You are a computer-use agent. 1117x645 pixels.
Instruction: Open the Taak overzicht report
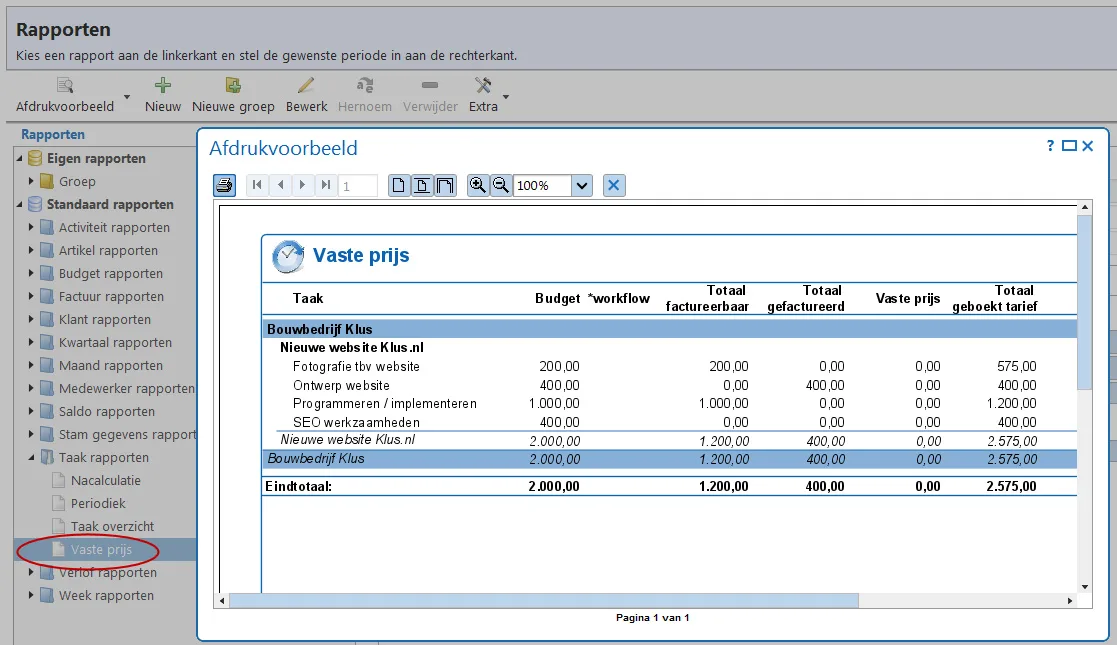coord(113,526)
